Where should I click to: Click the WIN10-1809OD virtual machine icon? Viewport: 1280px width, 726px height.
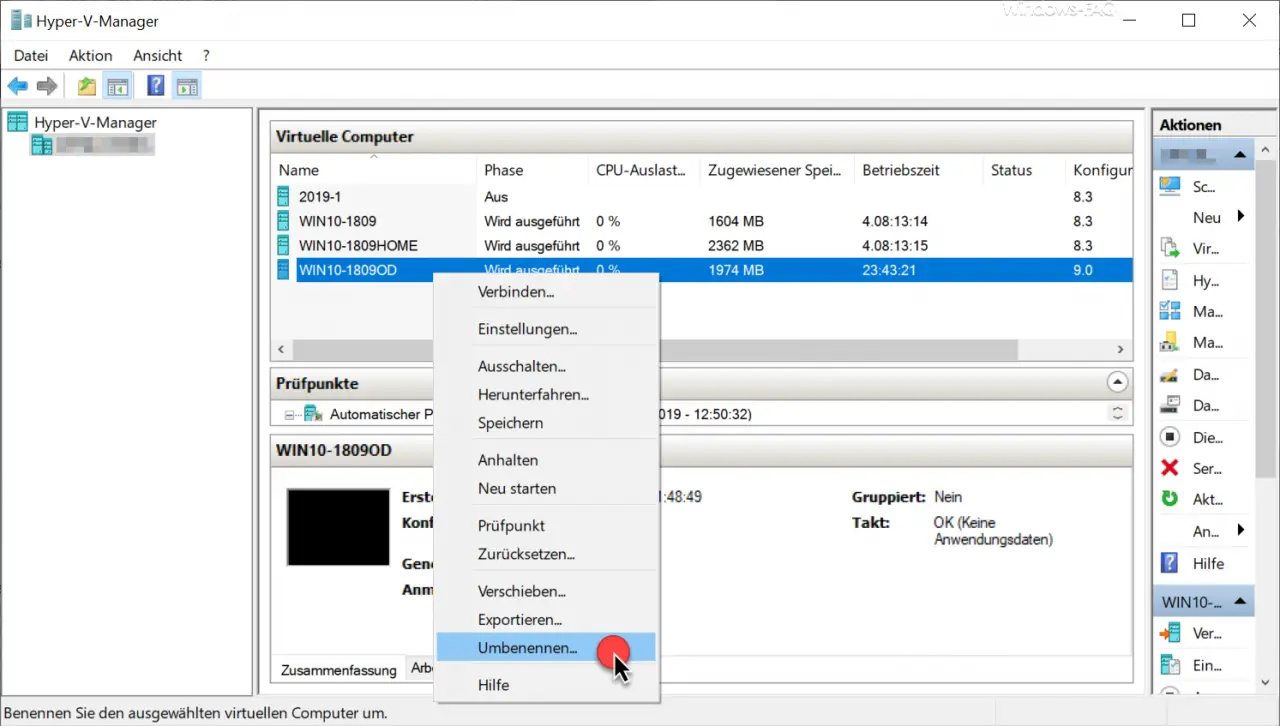tap(284, 270)
